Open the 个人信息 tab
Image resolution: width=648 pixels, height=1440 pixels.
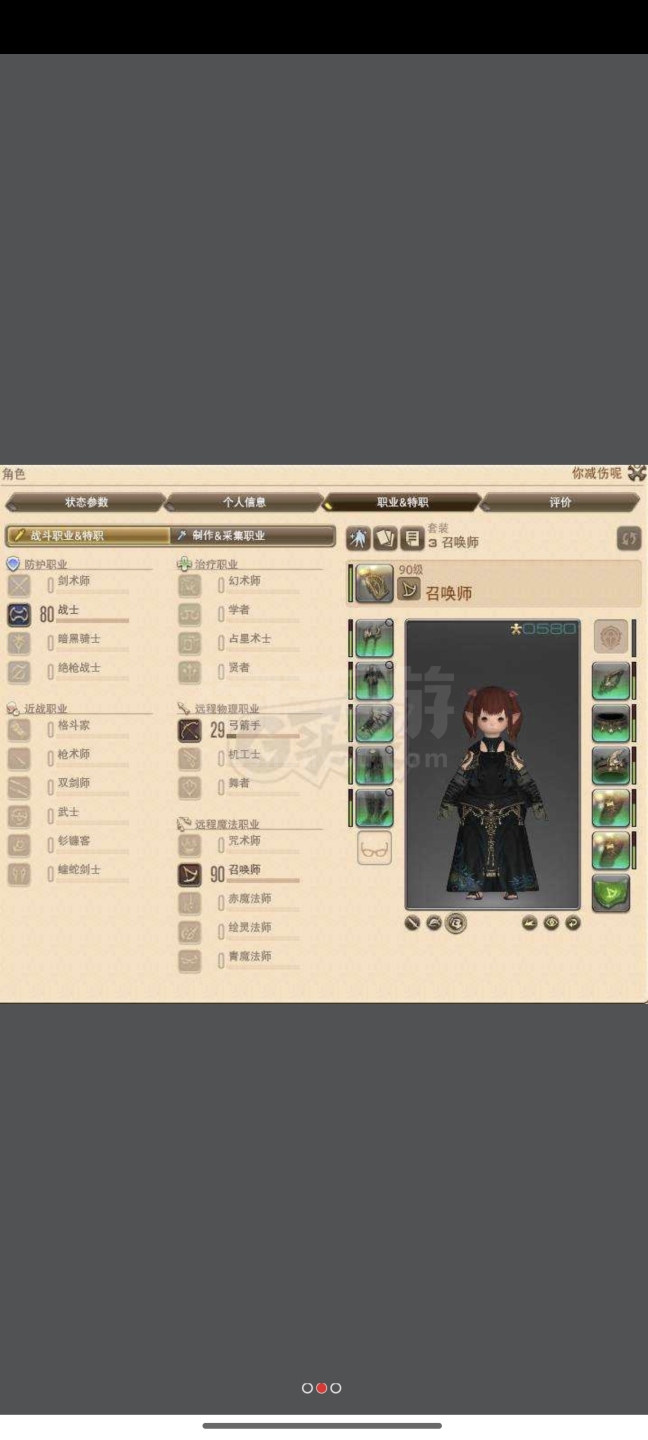[x=244, y=502]
